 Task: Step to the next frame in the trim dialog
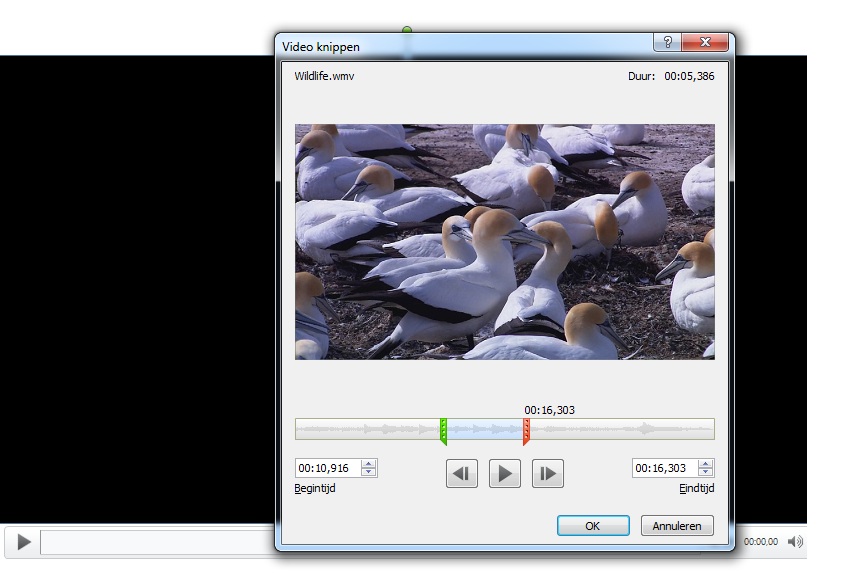coord(548,474)
